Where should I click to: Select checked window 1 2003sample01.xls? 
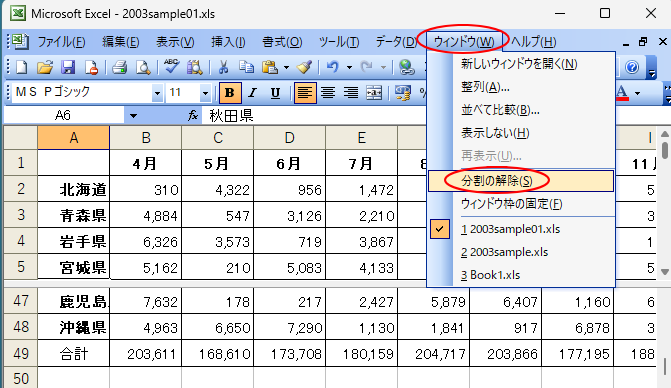521,229
